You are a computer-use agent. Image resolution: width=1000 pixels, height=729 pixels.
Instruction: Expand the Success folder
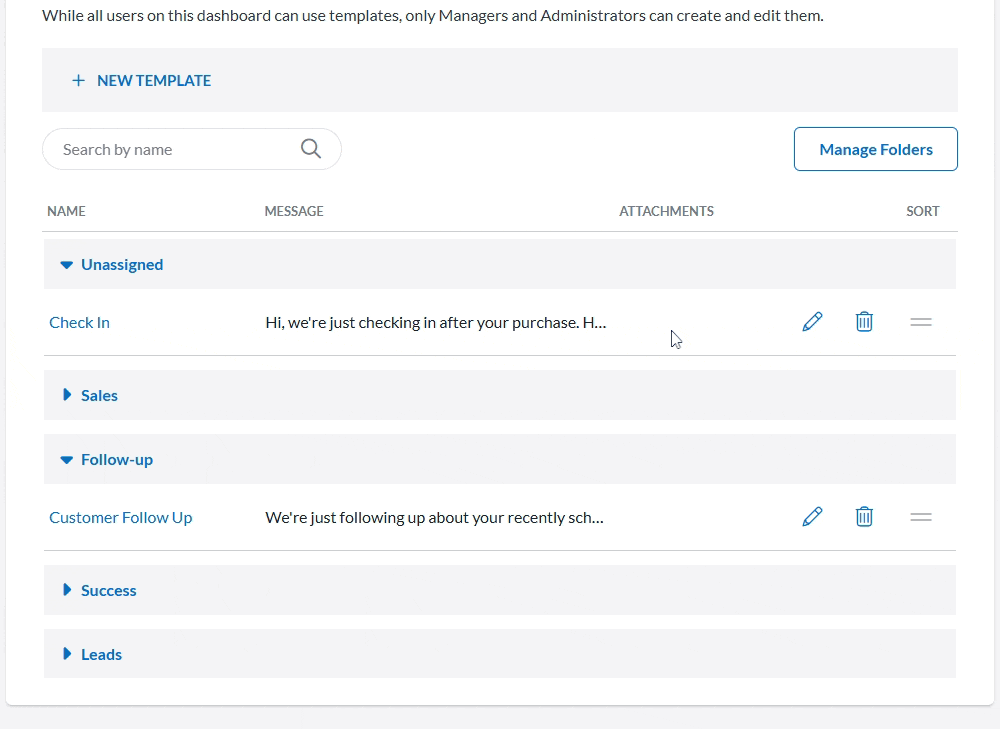67,590
